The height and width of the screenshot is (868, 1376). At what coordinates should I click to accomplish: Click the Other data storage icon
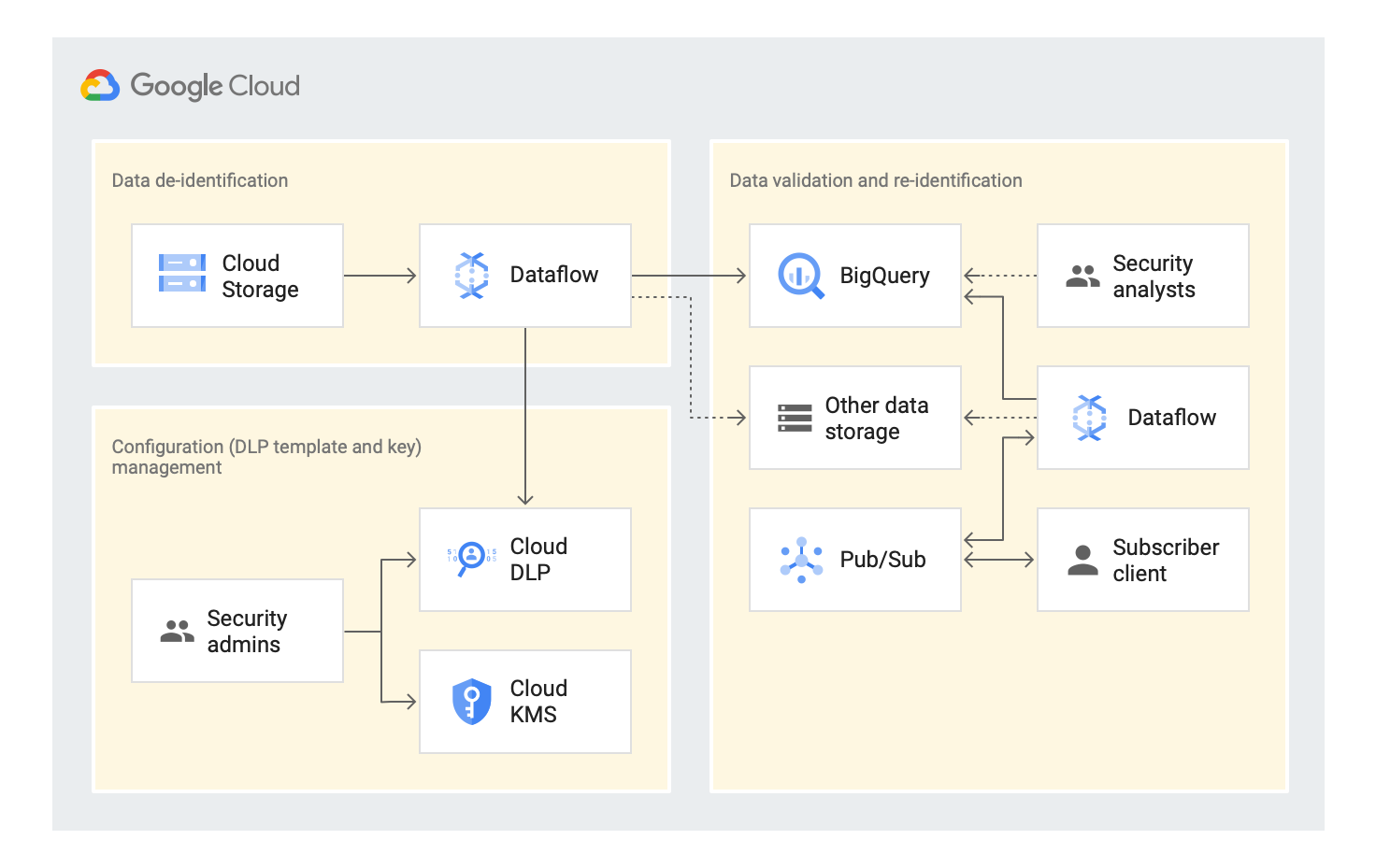tap(795, 418)
